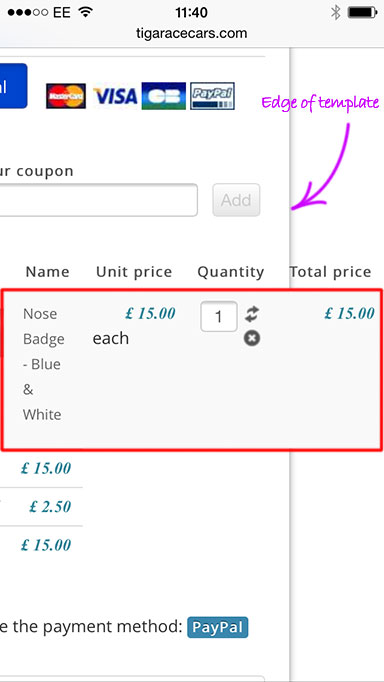Click the quantity field showing 1
Viewport: 384px width, 682px height.
coord(219,316)
